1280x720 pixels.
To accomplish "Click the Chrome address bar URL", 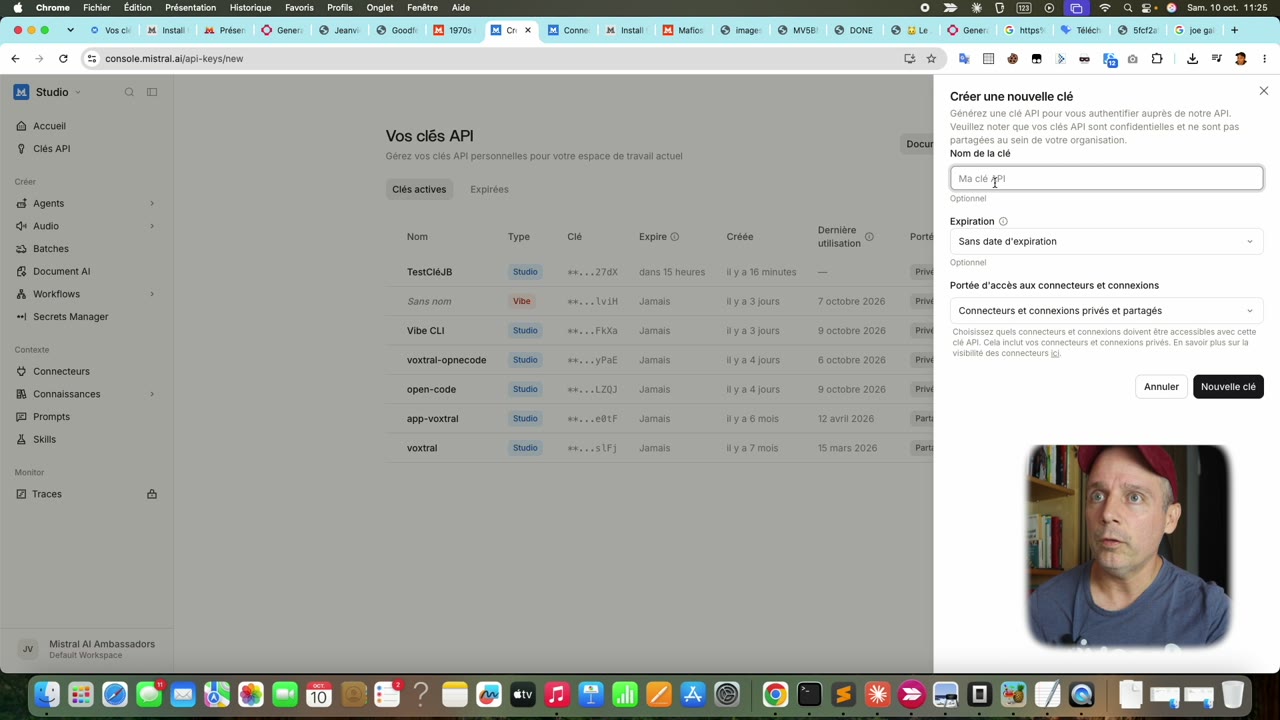I will 174,59.
